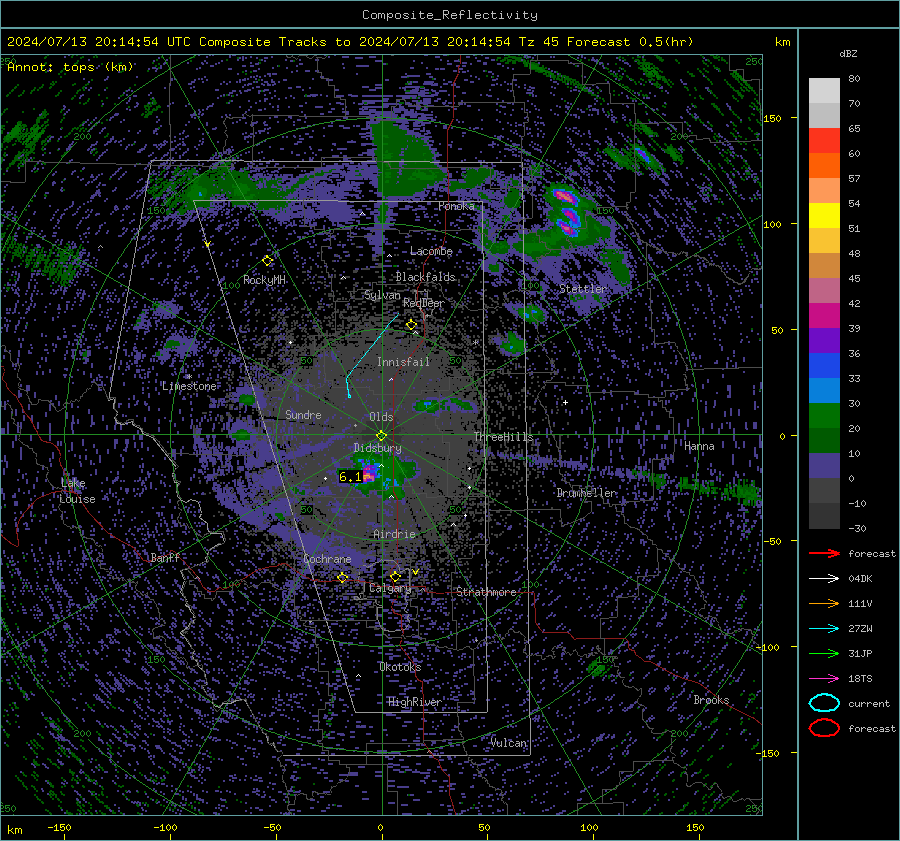Image resolution: width=900 pixels, height=841 pixels.
Task: Click the magenta 18TS arrow icon
Action: (x=824, y=679)
